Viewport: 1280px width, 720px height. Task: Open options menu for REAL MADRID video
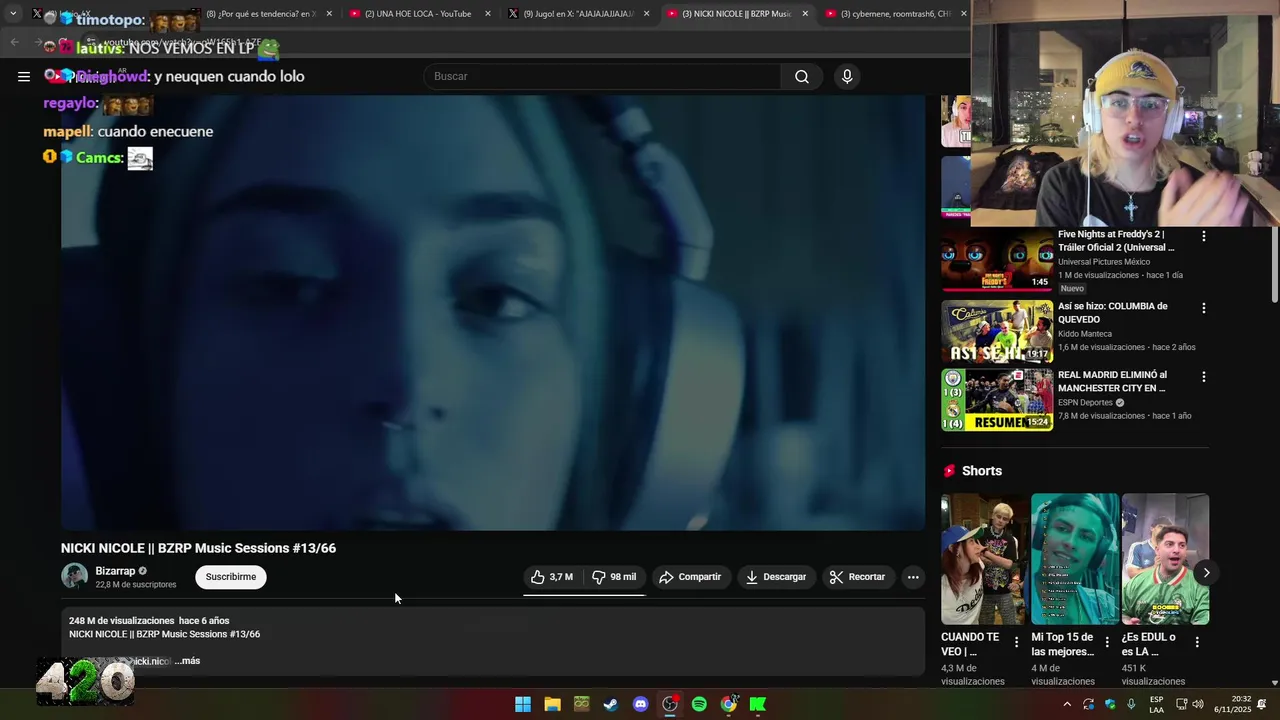pyautogui.click(x=1204, y=377)
